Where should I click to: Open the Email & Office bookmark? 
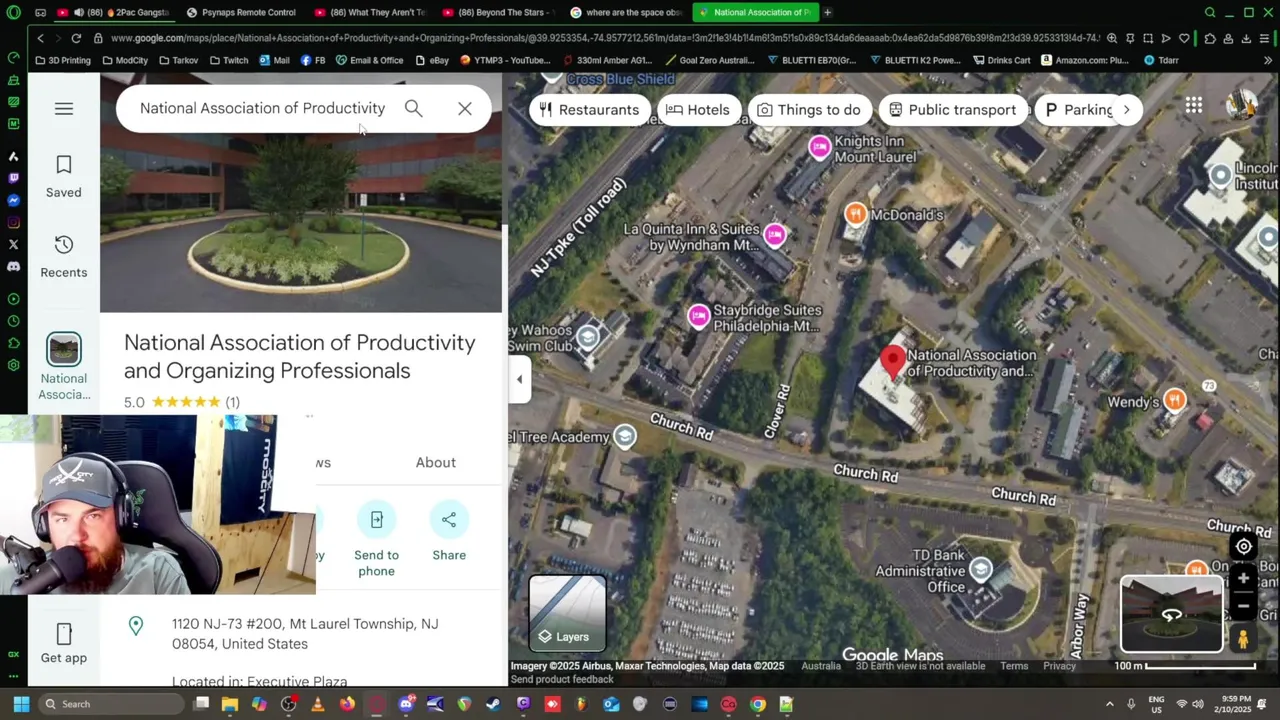click(x=369, y=60)
